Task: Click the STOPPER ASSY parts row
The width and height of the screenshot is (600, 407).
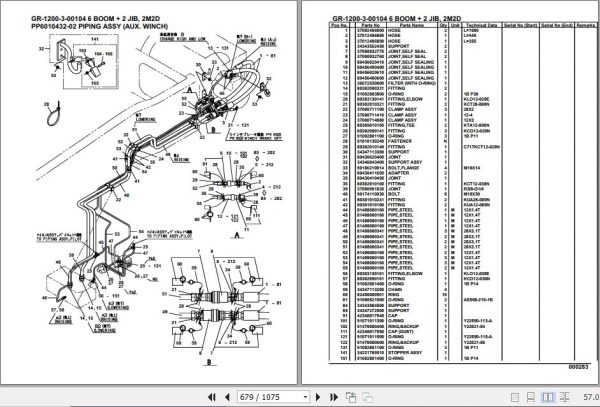Action: point(463,353)
